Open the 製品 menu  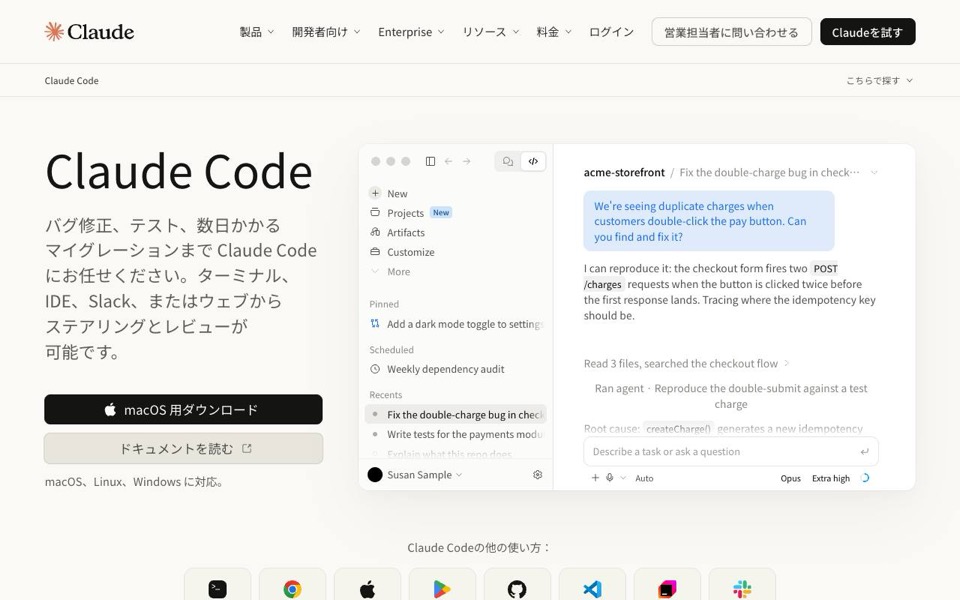(x=257, y=31)
